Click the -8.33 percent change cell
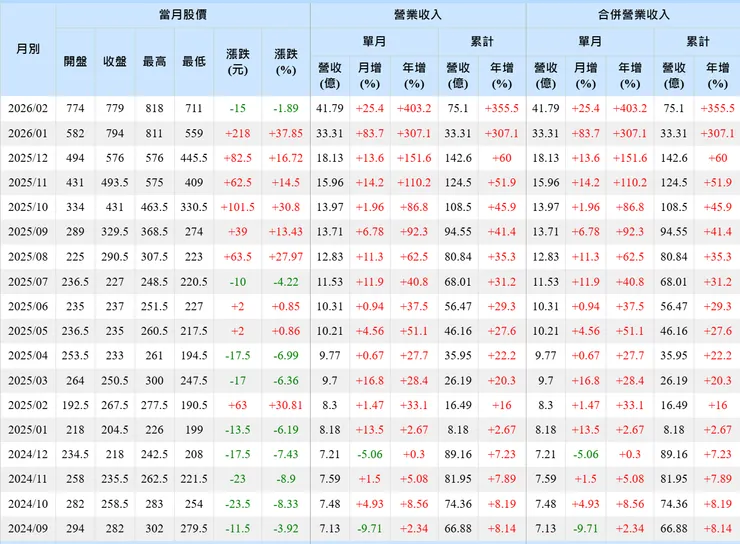The image size is (740, 544). [x=286, y=504]
